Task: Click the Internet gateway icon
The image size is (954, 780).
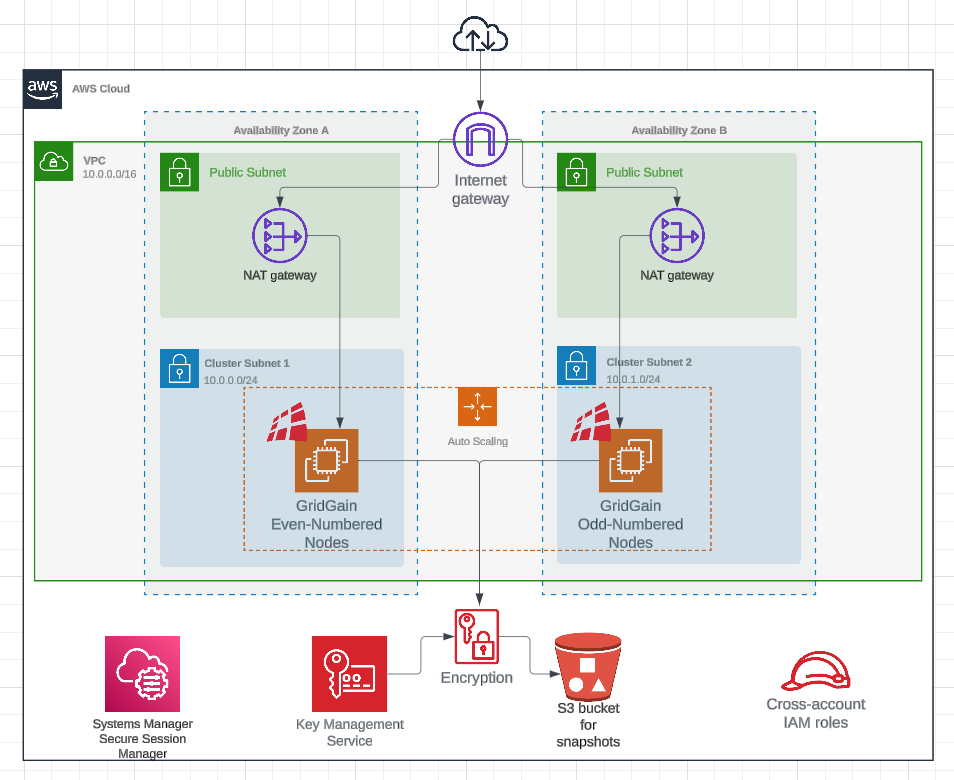Action: 481,140
